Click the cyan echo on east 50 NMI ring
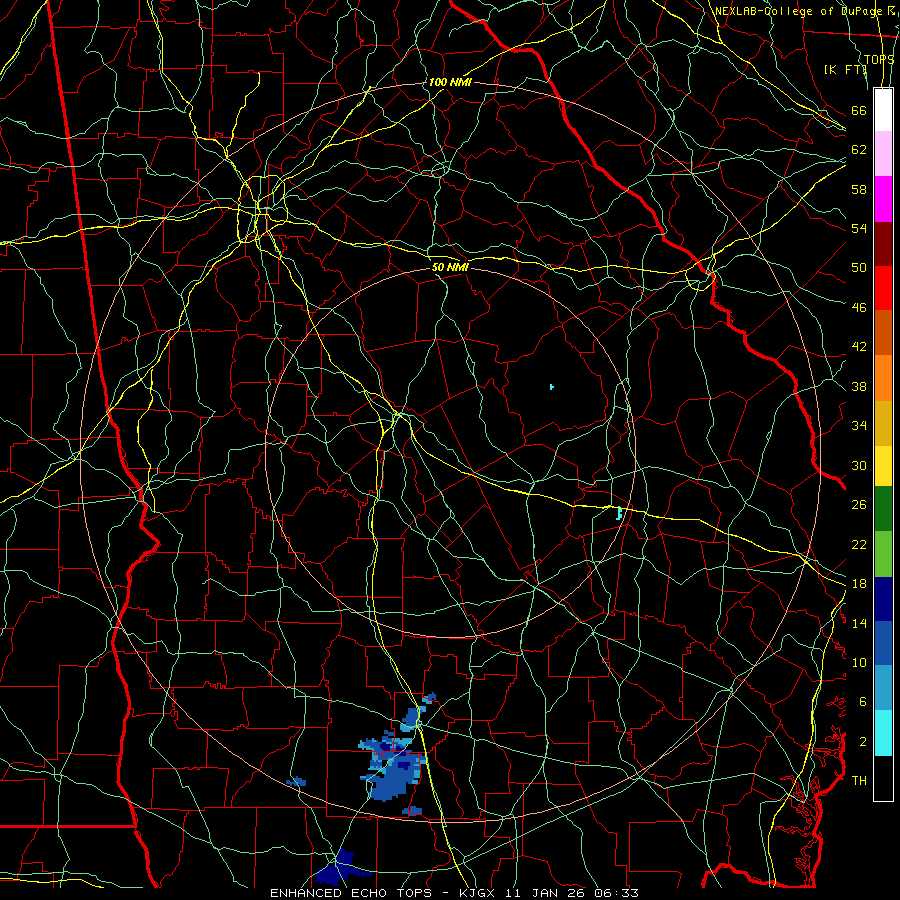The height and width of the screenshot is (900, 900). [x=619, y=513]
